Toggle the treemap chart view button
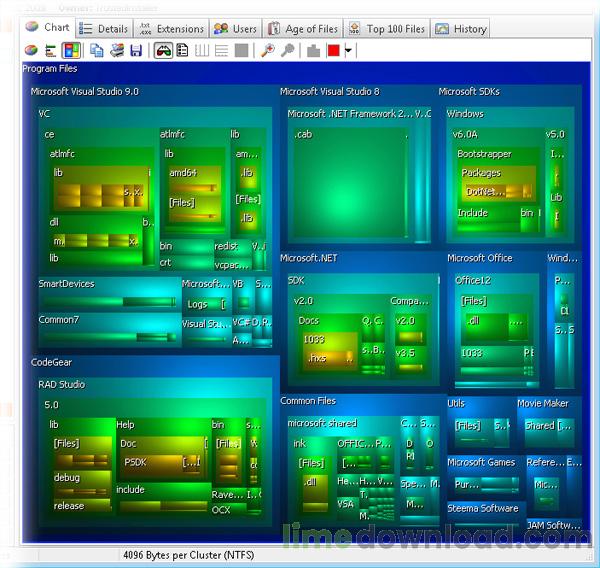600x568 pixels. tap(71, 50)
